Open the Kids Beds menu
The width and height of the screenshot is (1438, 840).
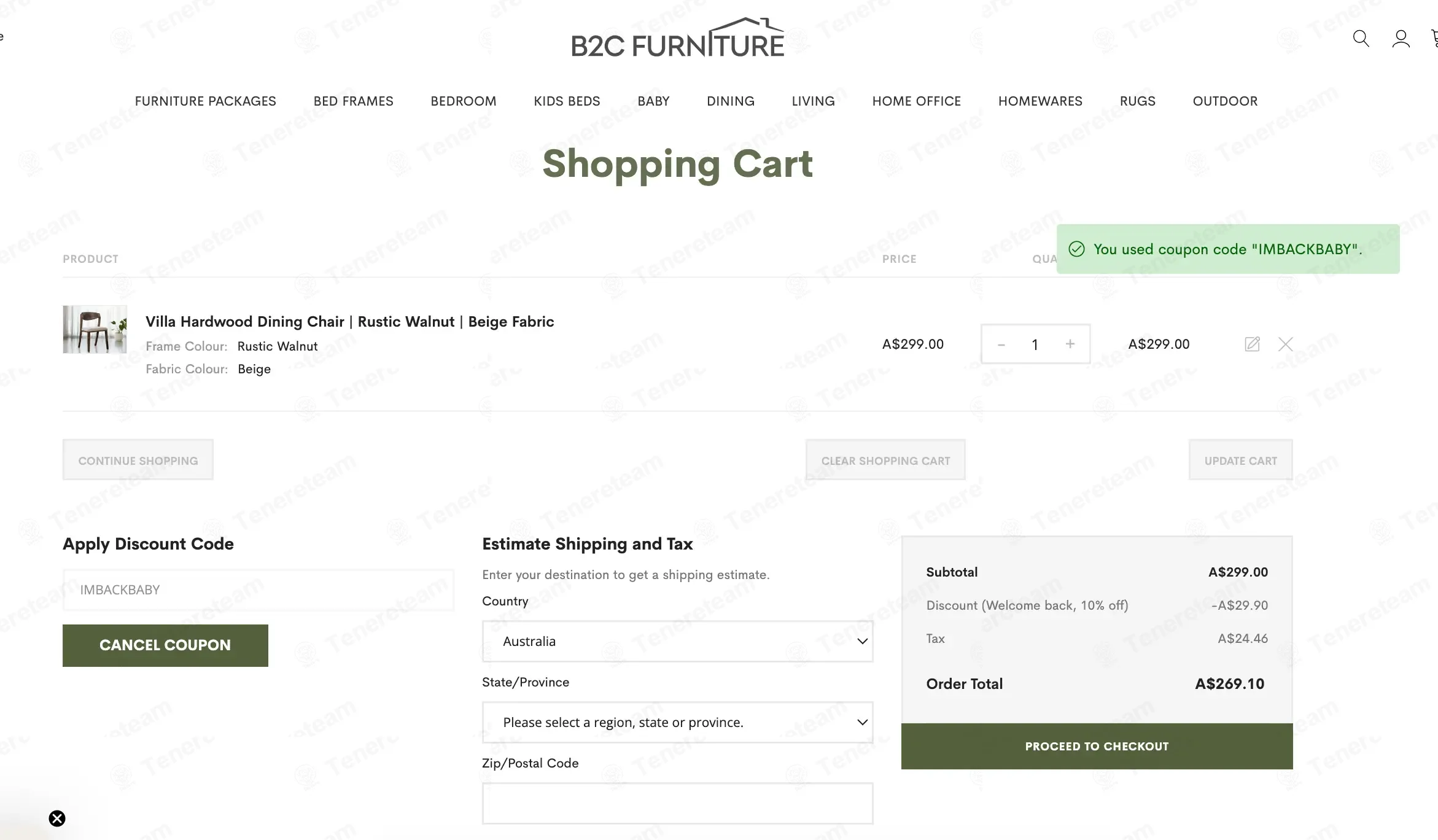click(567, 101)
